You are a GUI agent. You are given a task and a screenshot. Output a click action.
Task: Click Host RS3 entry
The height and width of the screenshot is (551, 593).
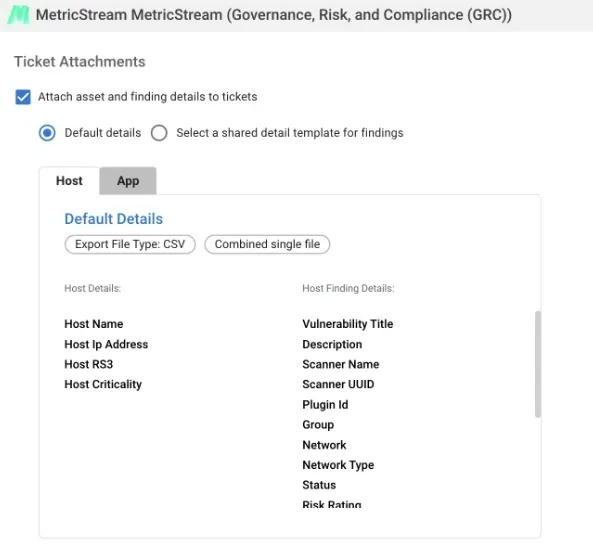coord(88,364)
